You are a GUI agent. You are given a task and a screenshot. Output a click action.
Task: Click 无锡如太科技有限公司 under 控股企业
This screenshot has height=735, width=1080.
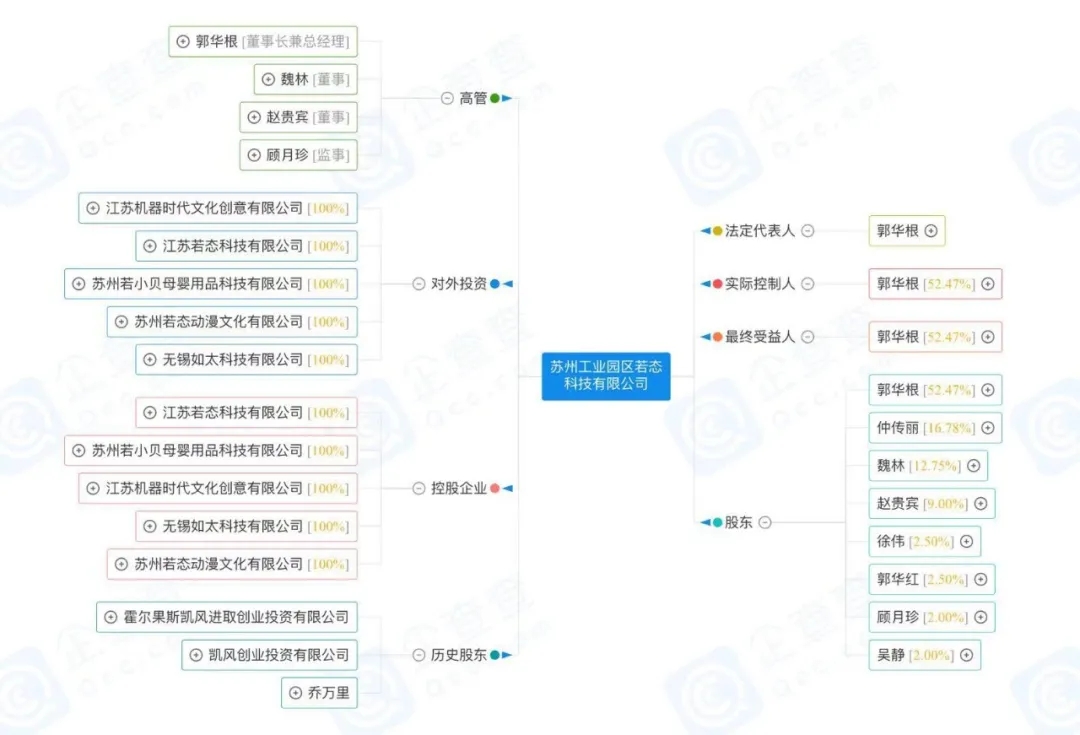(x=247, y=526)
